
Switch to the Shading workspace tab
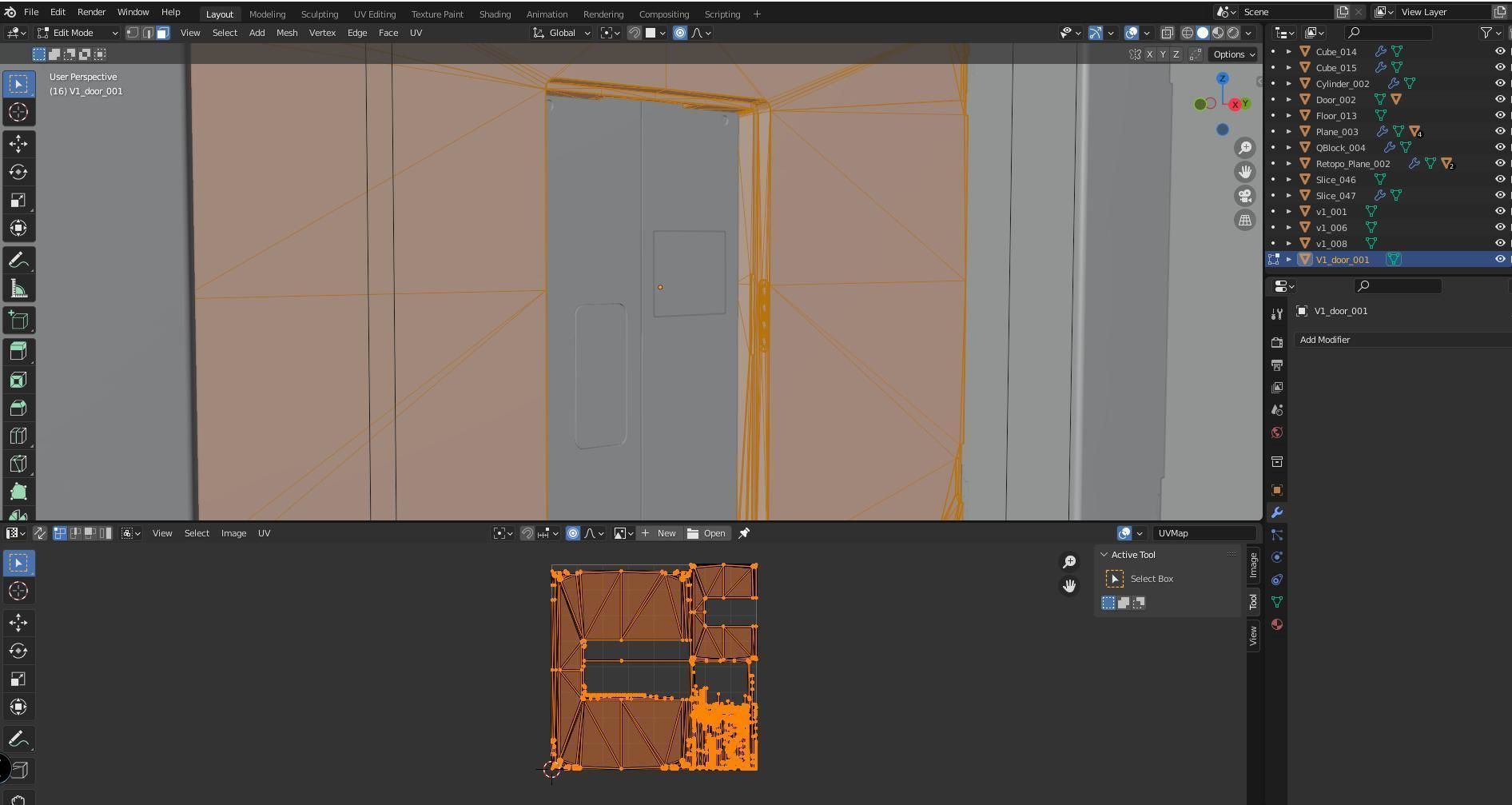point(495,14)
